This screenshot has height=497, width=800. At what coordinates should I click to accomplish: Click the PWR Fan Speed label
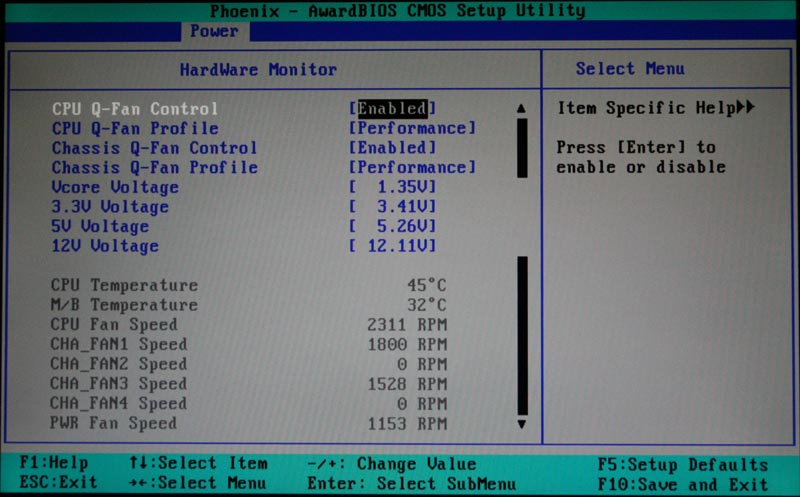[113, 423]
